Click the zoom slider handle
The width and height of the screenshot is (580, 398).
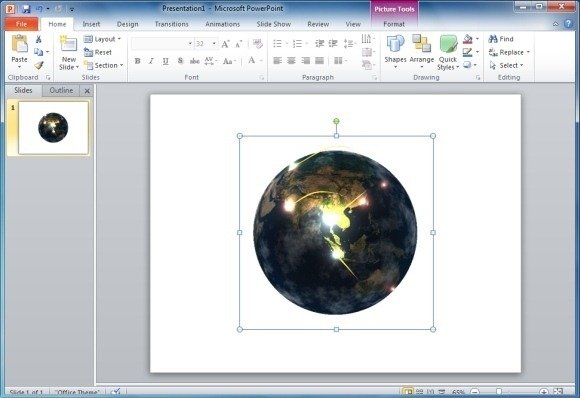tap(499, 391)
